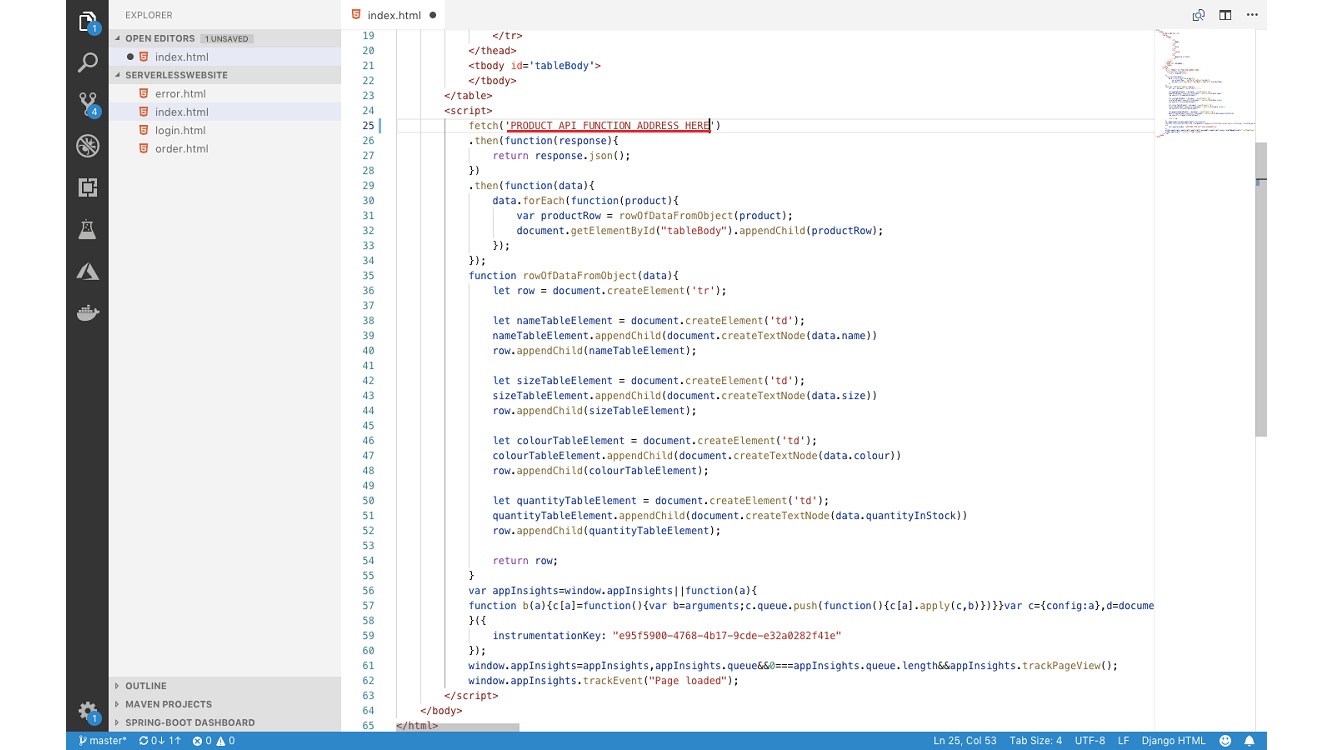
Task: Click line number 25 in the gutter
Action: point(369,125)
